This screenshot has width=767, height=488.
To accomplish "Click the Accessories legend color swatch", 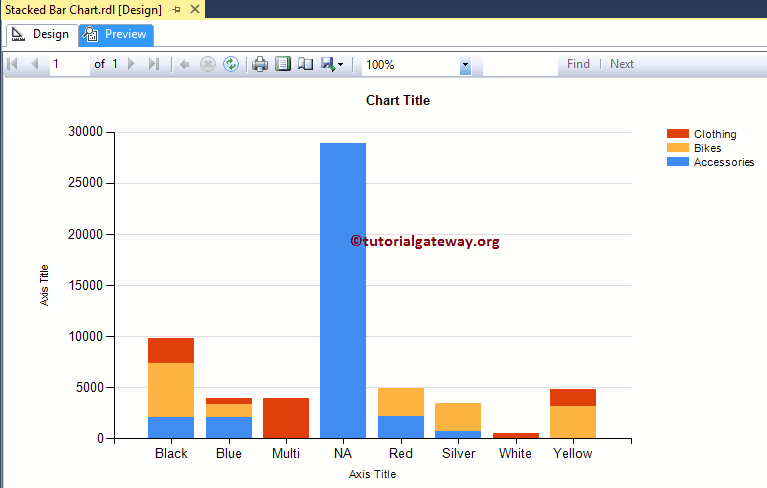I will (677, 161).
